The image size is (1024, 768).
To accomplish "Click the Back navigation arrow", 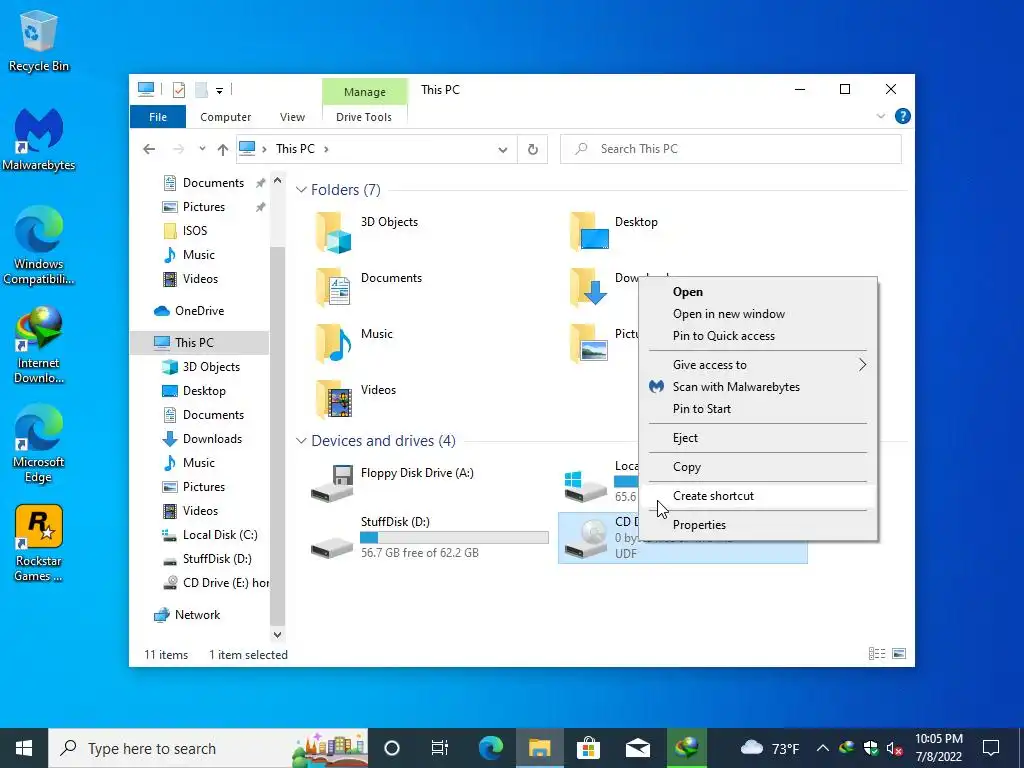I will point(149,149).
